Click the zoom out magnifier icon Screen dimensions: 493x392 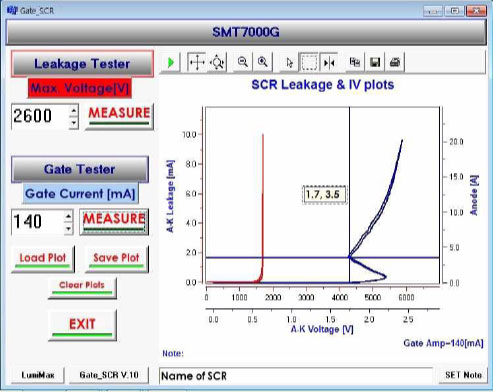click(x=243, y=62)
